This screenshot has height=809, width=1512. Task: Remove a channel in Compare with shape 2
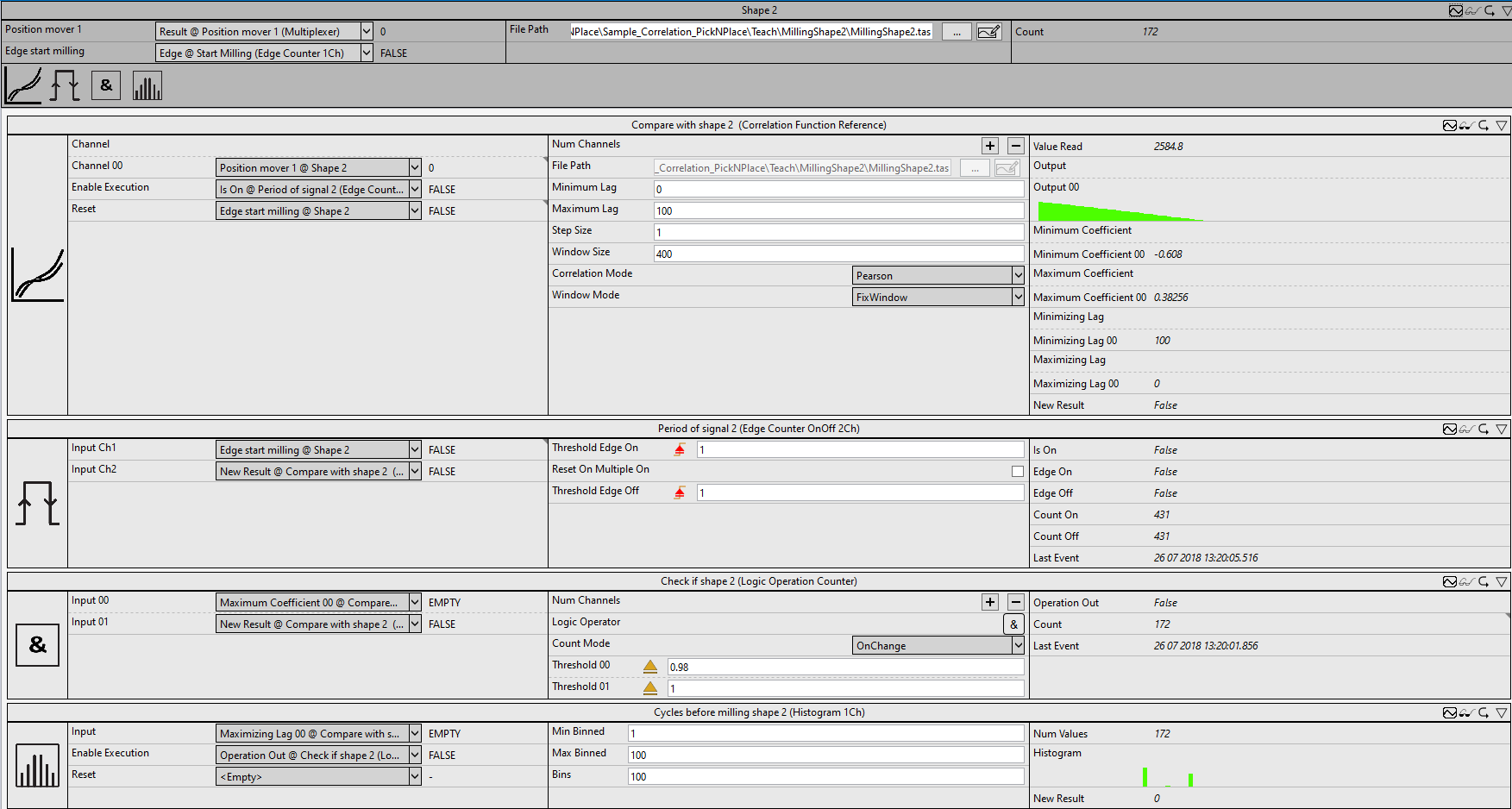pyautogui.click(x=1016, y=146)
